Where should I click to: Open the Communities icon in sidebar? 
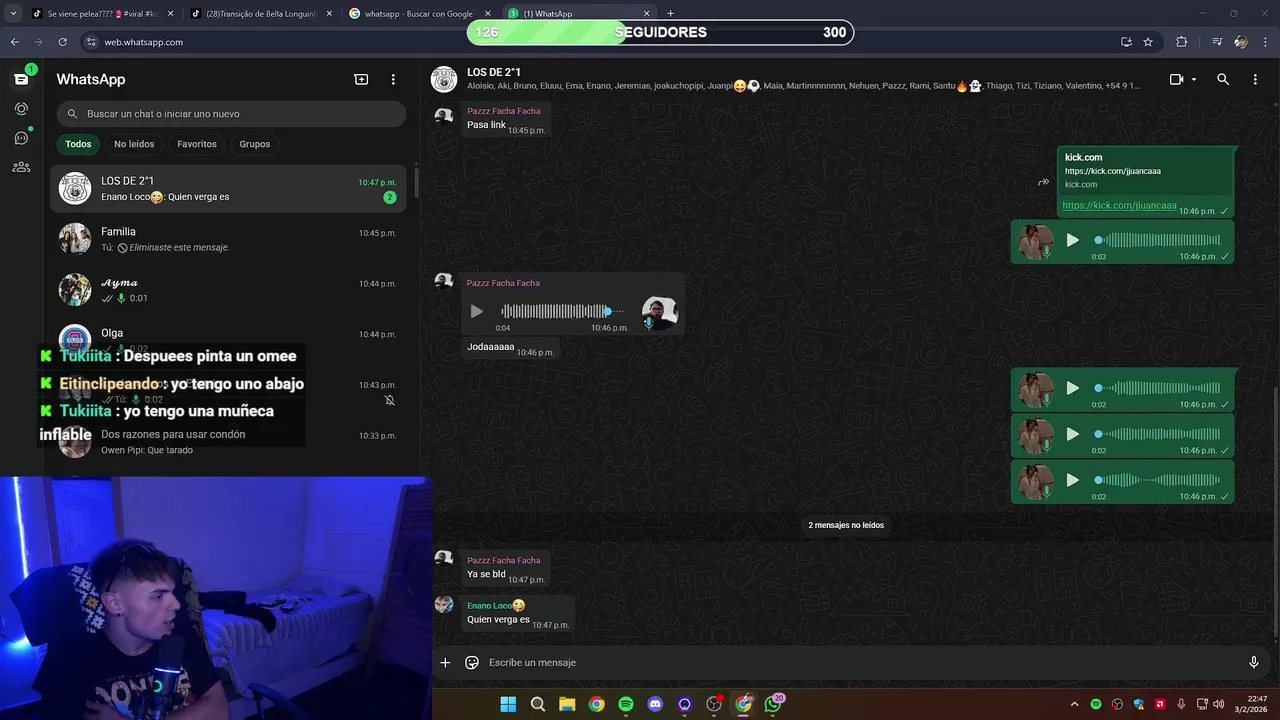tap(21, 167)
